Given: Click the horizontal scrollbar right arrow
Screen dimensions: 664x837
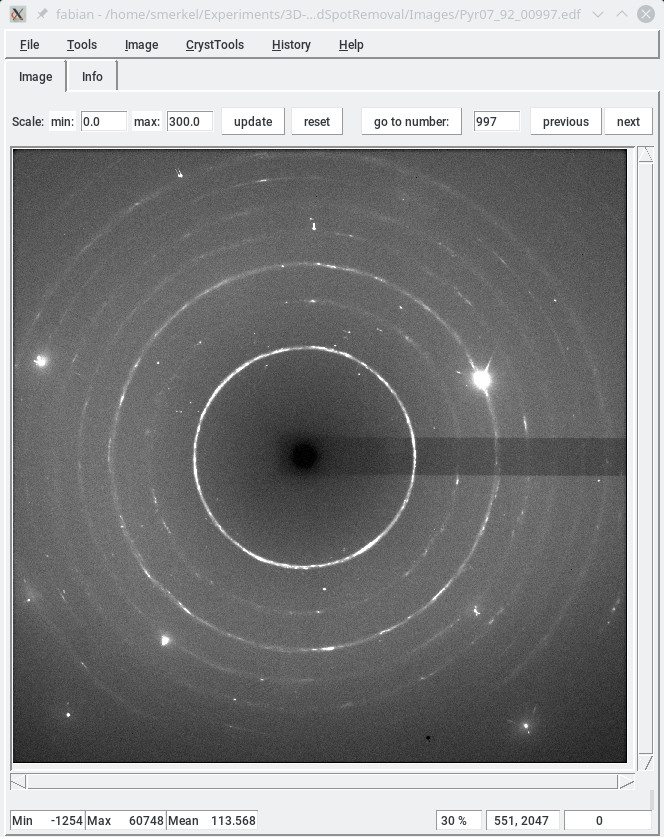Looking at the screenshot, I should click(625, 781).
